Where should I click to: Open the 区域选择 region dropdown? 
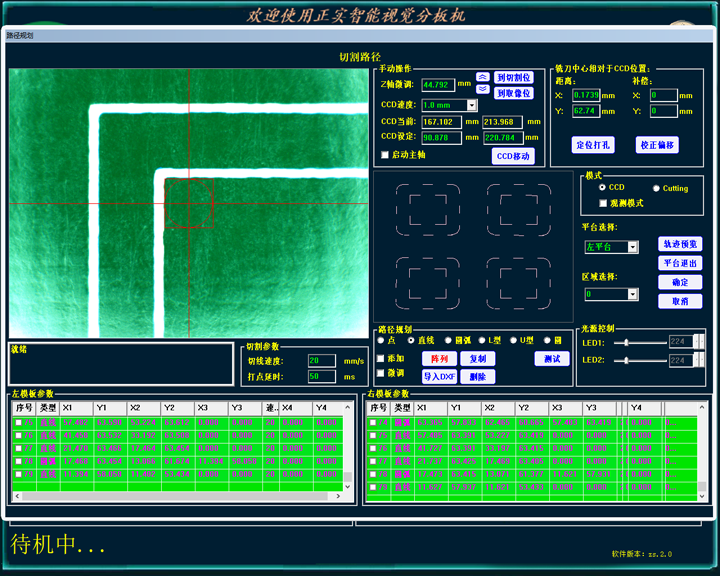[x=633, y=294]
